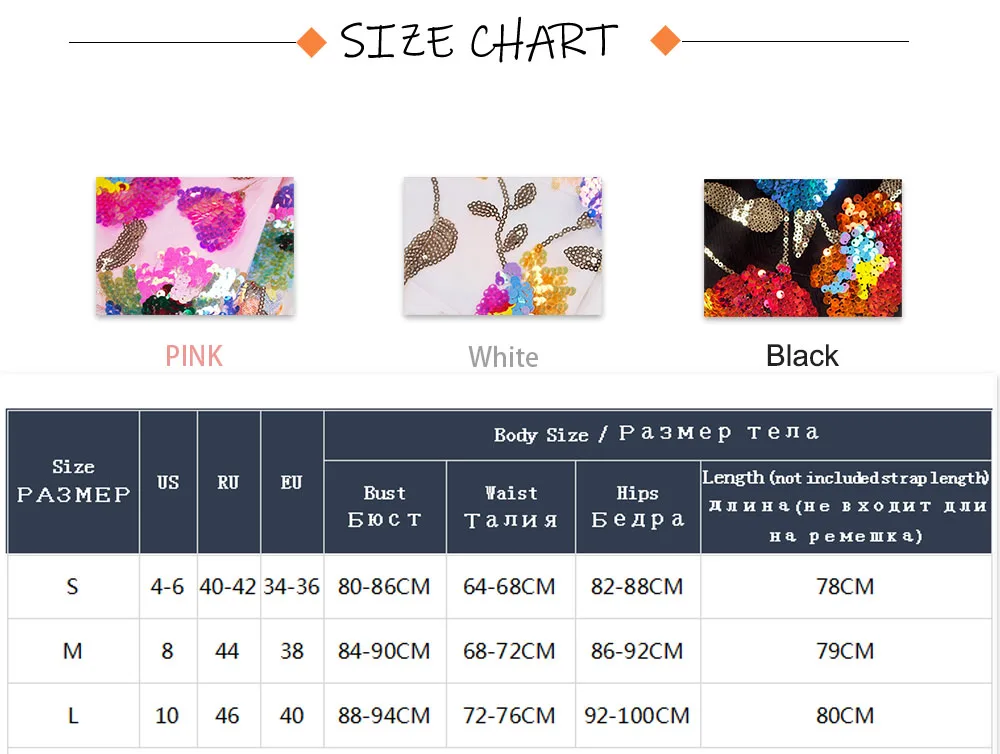Select the S size row label
1000x754 pixels.
pos(72,586)
